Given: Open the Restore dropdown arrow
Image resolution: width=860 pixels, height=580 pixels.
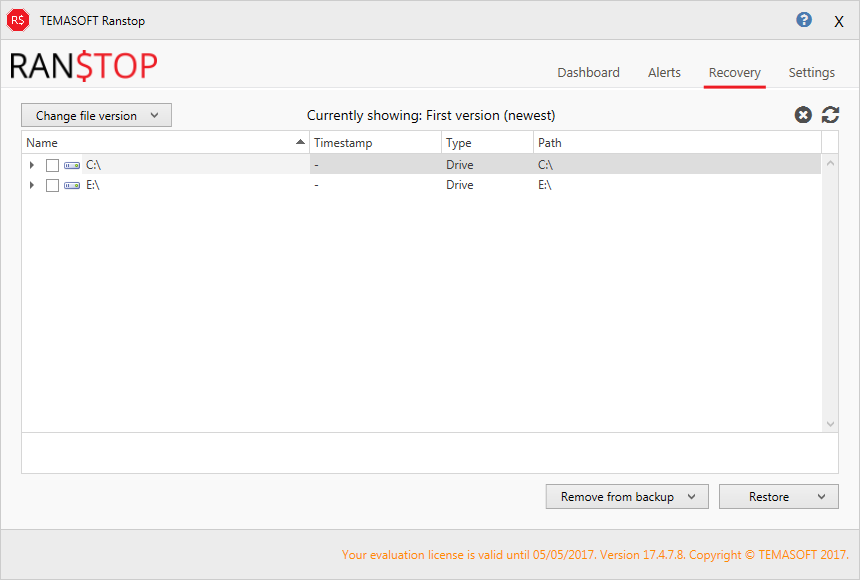Looking at the screenshot, I should (822, 497).
